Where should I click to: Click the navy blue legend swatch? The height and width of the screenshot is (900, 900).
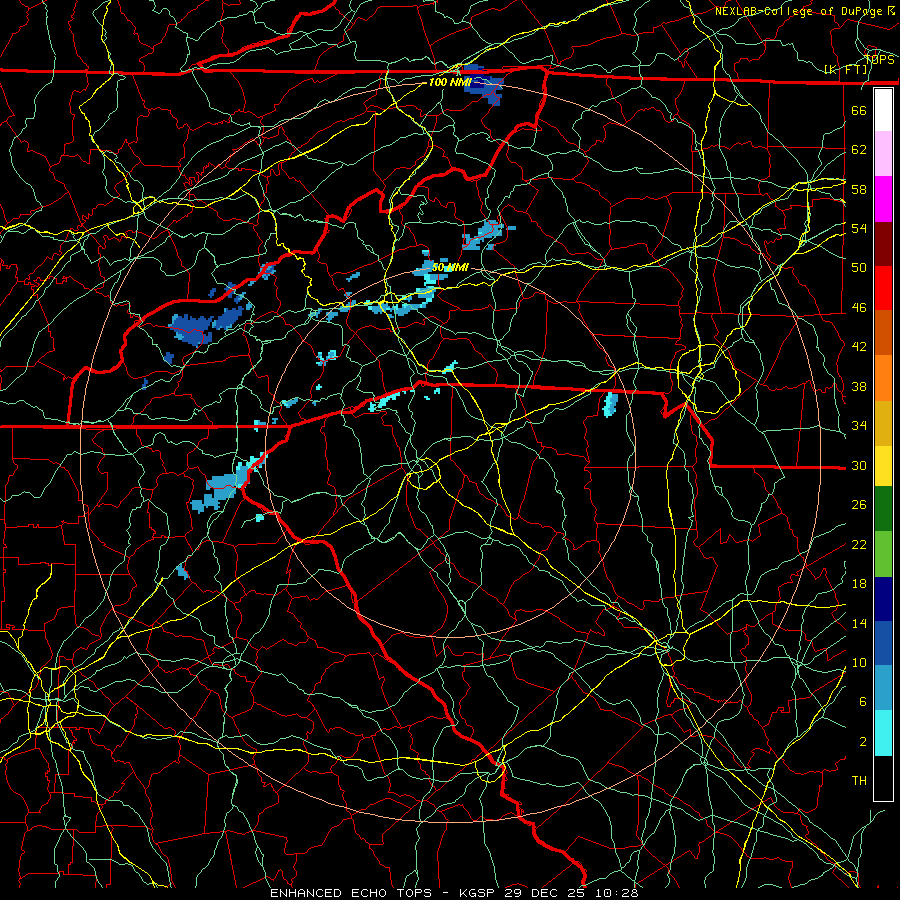click(x=883, y=599)
